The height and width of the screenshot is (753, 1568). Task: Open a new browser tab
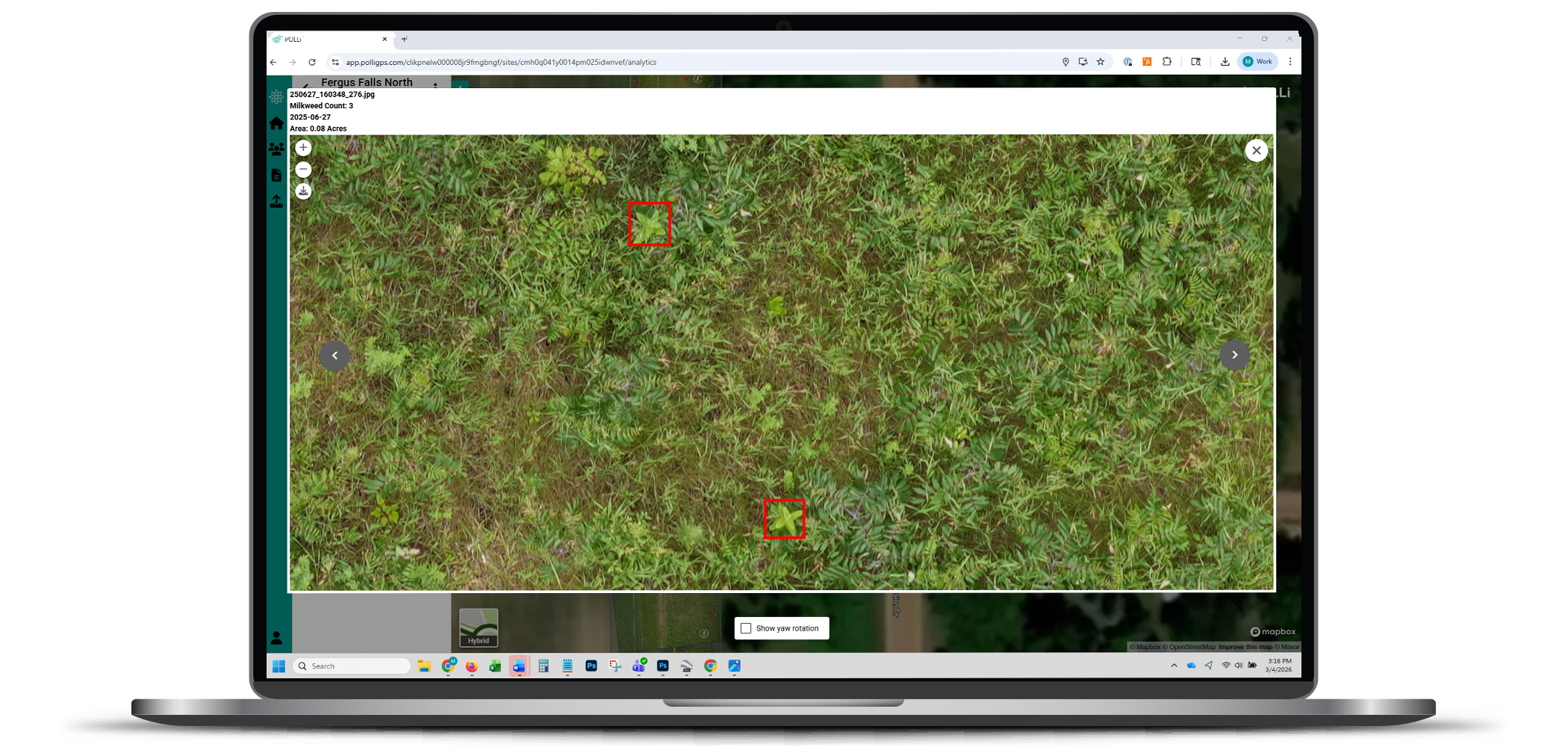[x=404, y=40]
